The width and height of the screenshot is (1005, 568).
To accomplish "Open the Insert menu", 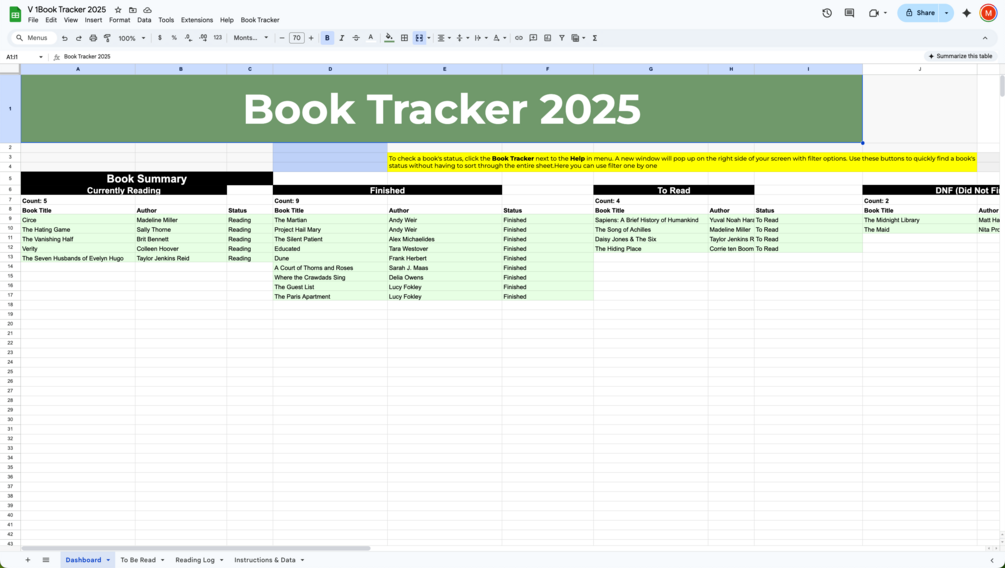I will click(93, 21).
